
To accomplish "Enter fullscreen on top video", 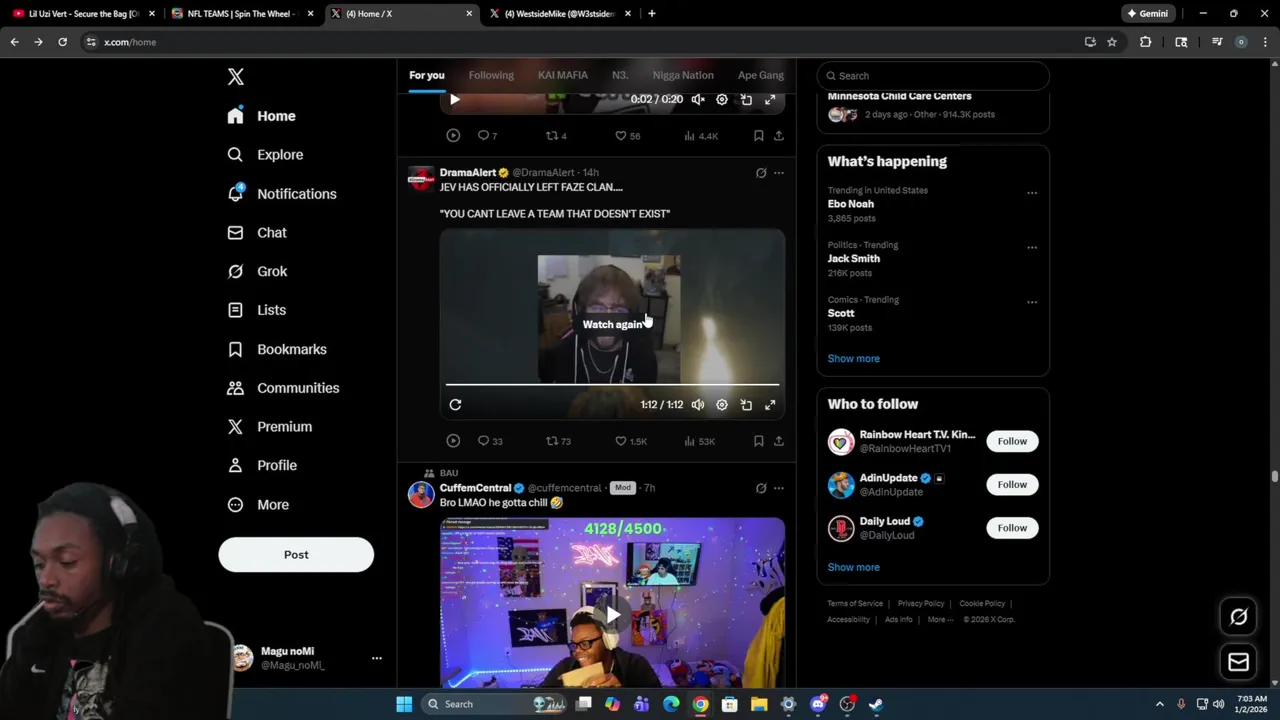I will 770,99.
